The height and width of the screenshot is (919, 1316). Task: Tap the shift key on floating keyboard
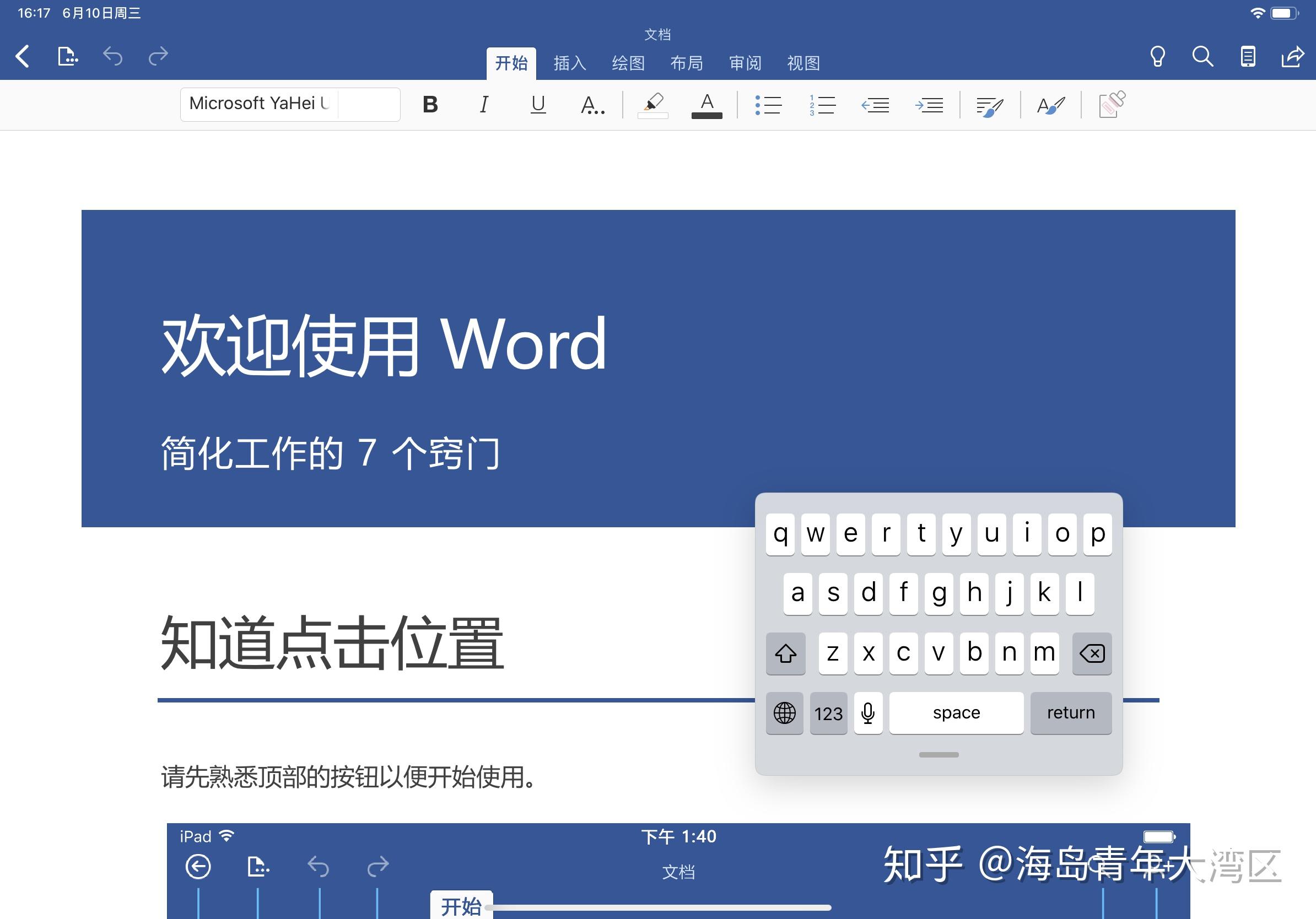coord(785,653)
